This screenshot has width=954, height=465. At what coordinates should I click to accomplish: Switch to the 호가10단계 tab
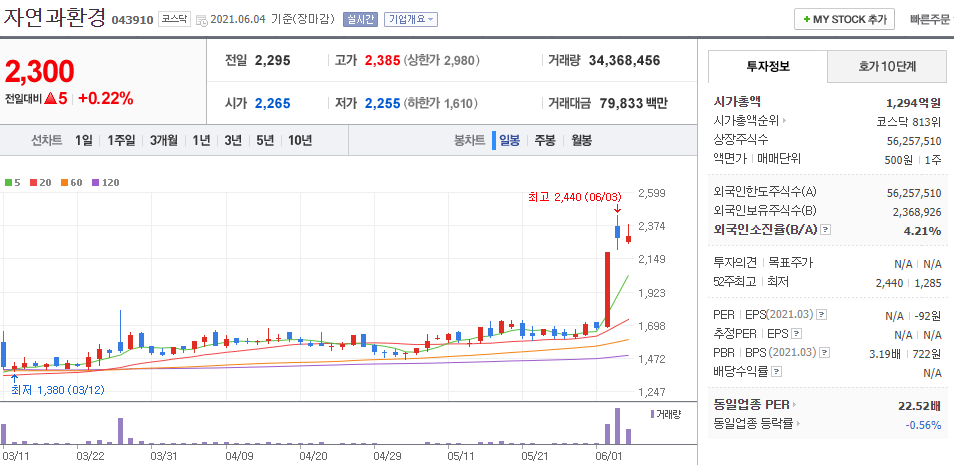888,66
